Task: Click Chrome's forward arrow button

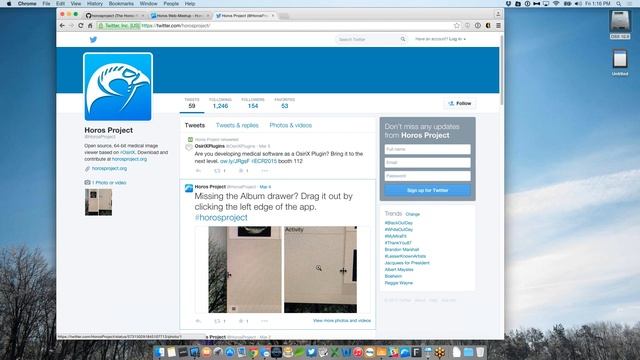Action: [71, 26]
